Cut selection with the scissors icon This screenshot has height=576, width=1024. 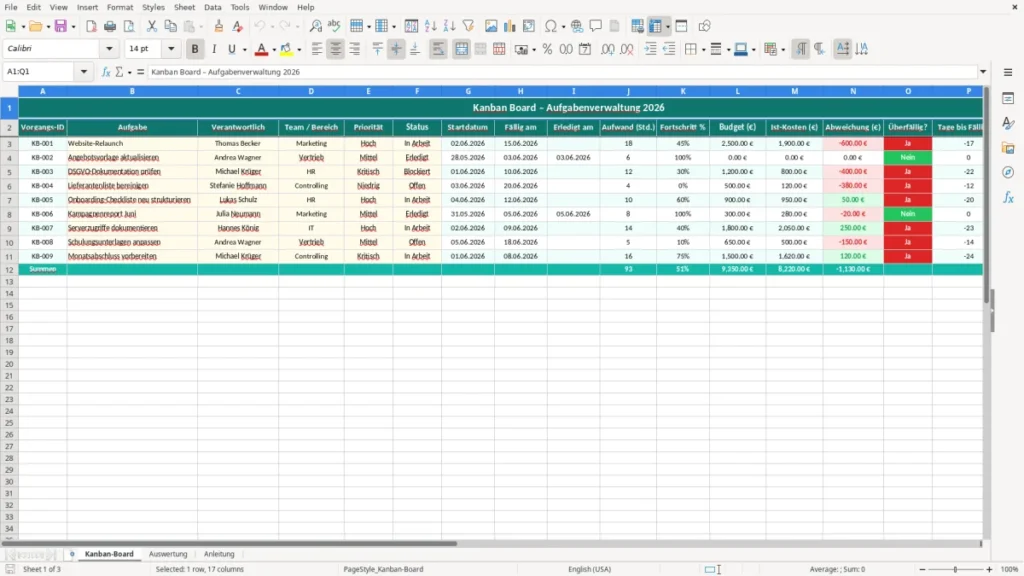152,26
